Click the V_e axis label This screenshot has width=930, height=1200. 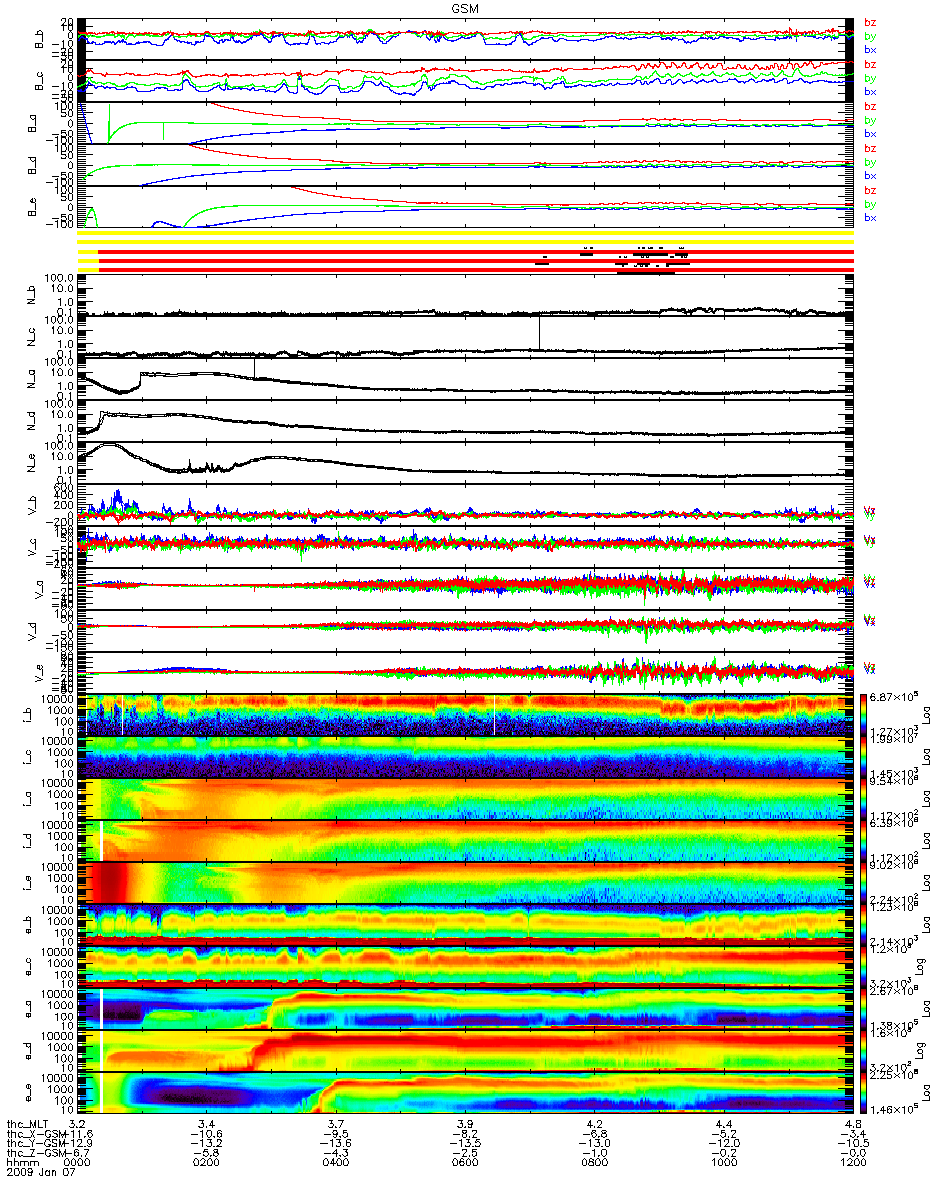coord(41,673)
